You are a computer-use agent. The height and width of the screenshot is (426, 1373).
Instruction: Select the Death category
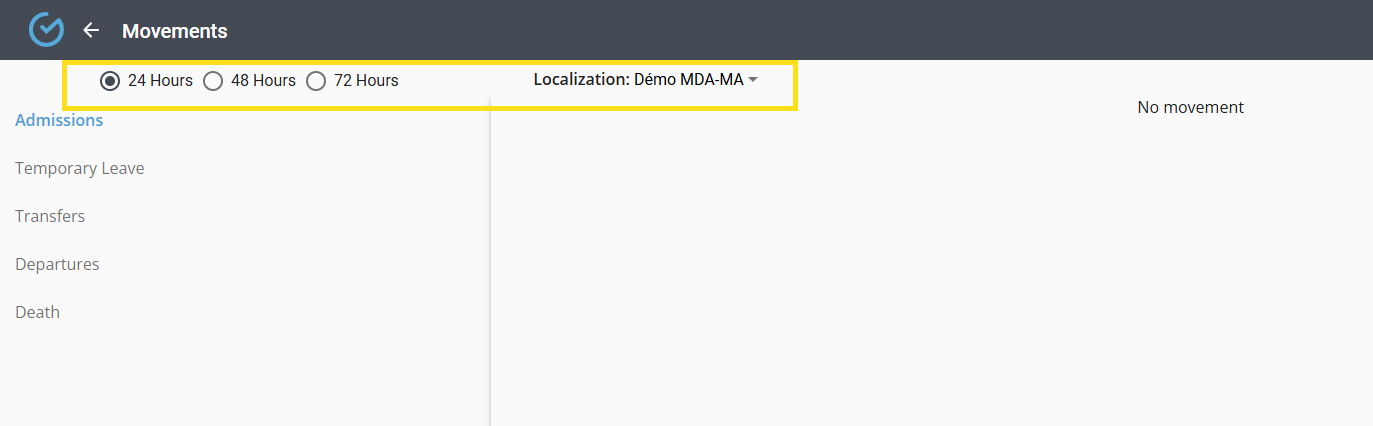point(38,312)
